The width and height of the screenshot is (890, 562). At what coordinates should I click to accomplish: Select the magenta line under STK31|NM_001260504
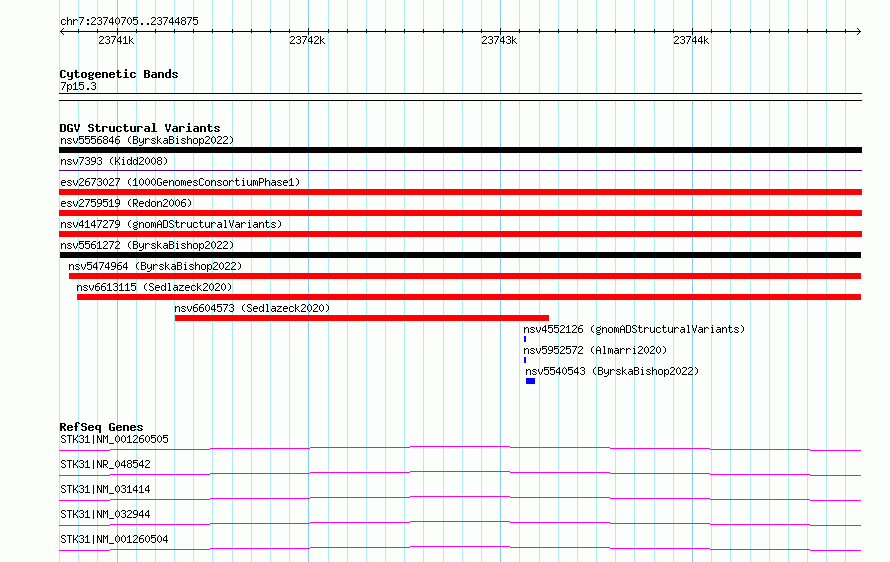[460, 548]
